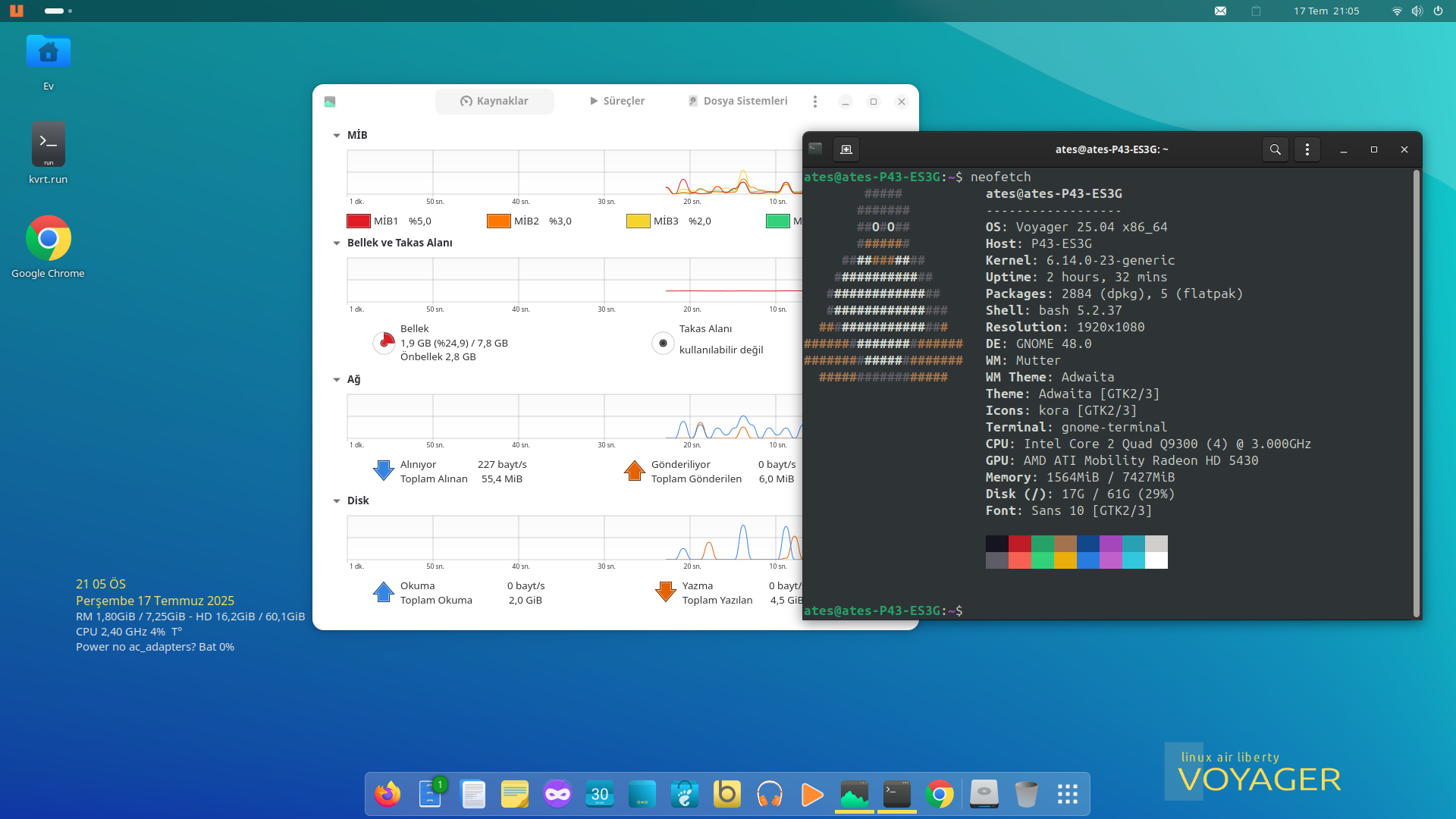Show the applications grid from the dock

(1068, 794)
